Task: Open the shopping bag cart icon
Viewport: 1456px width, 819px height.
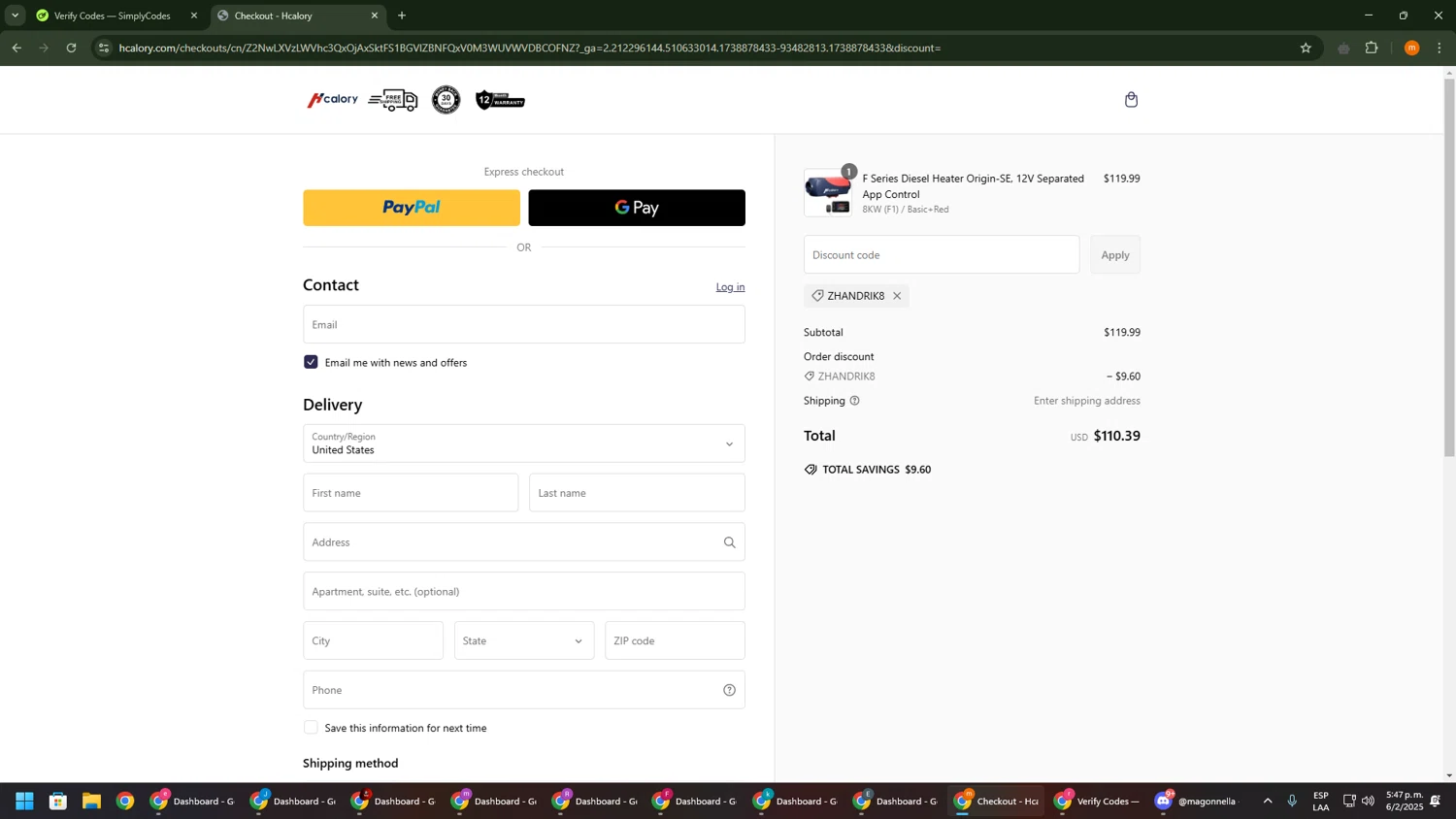Action: [1131, 100]
